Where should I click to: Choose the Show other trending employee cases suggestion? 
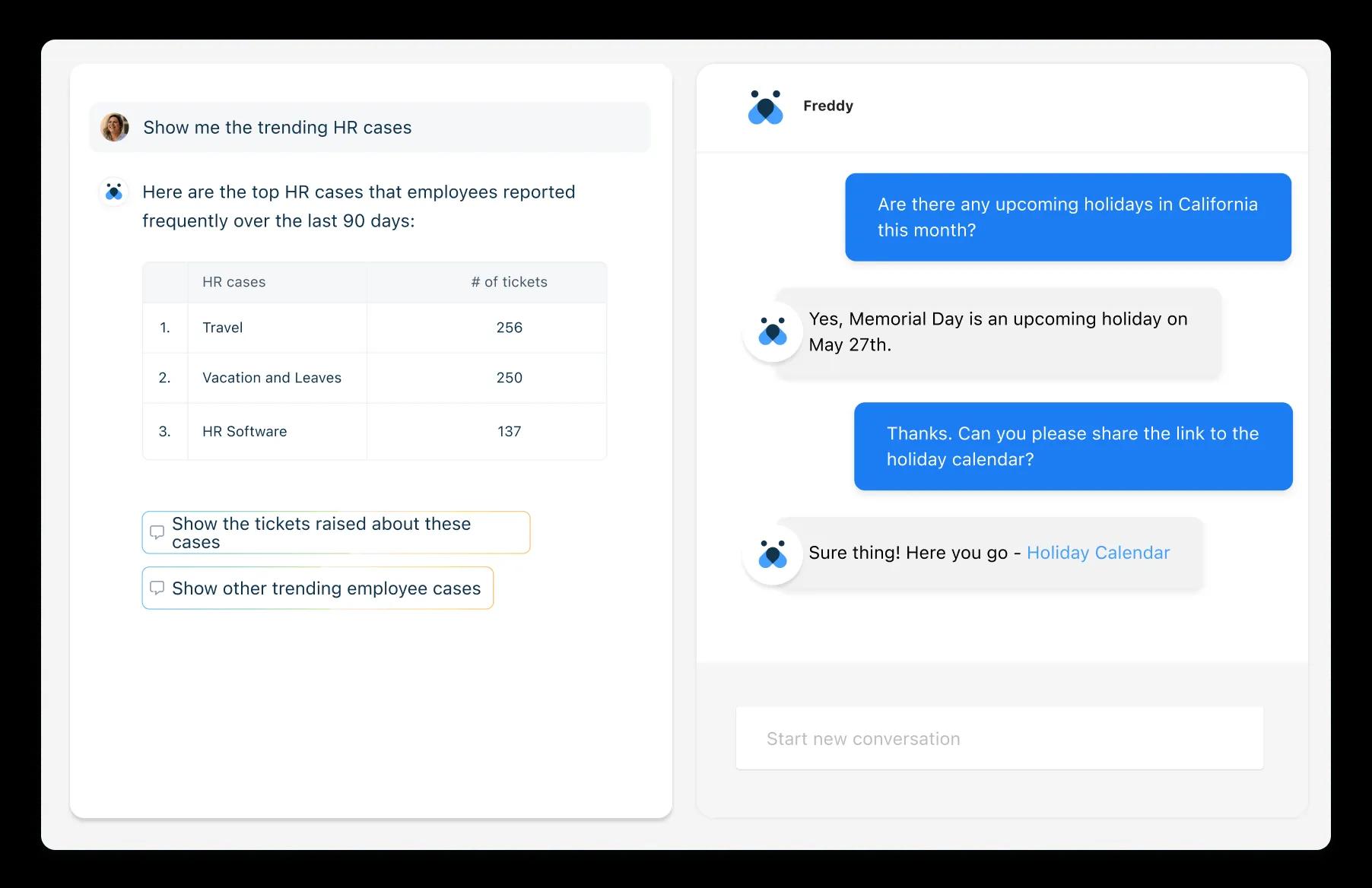[318, 588]
